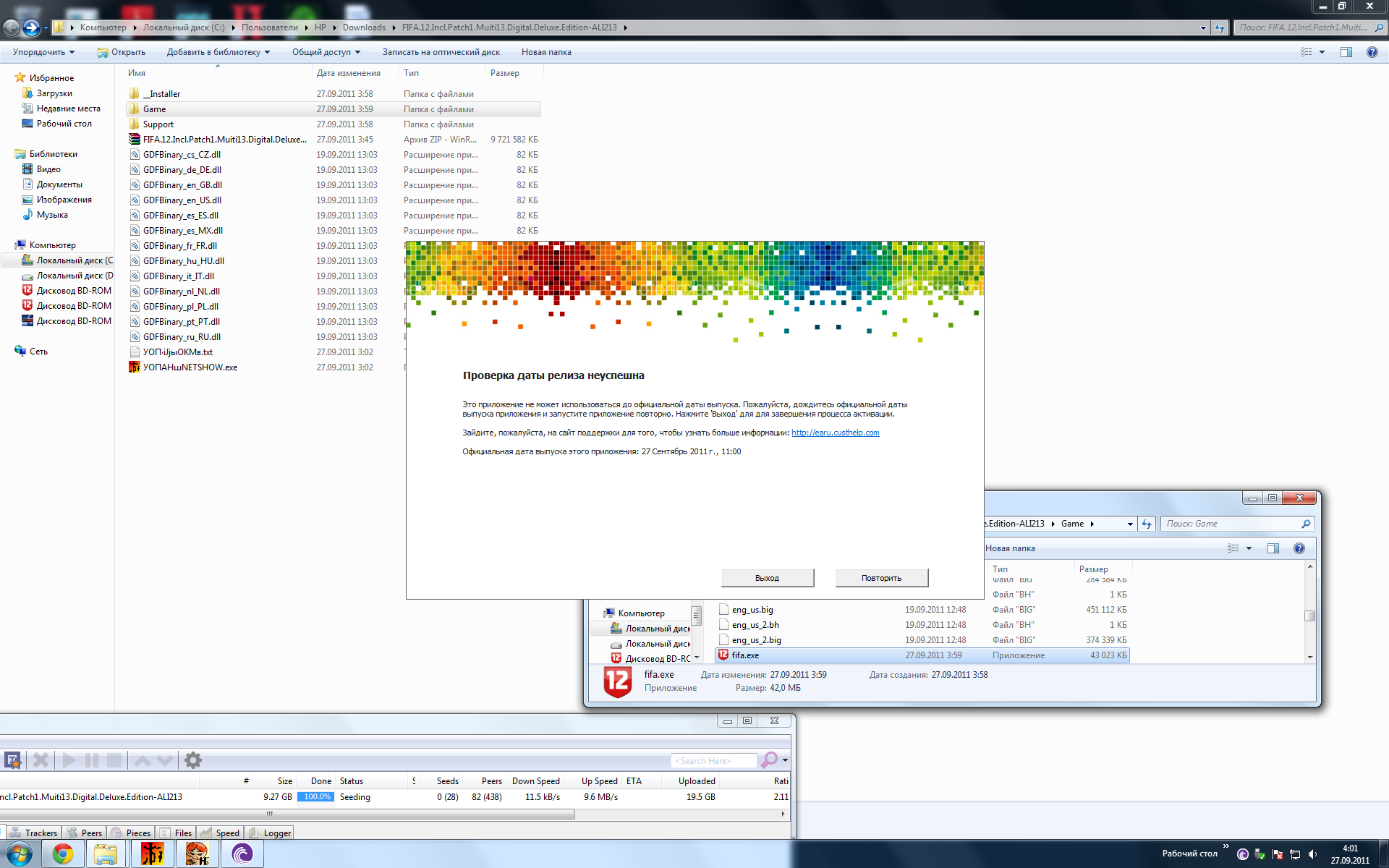Click the torrent search magnifier icon

pyautogui.click(x=769, y=759)
